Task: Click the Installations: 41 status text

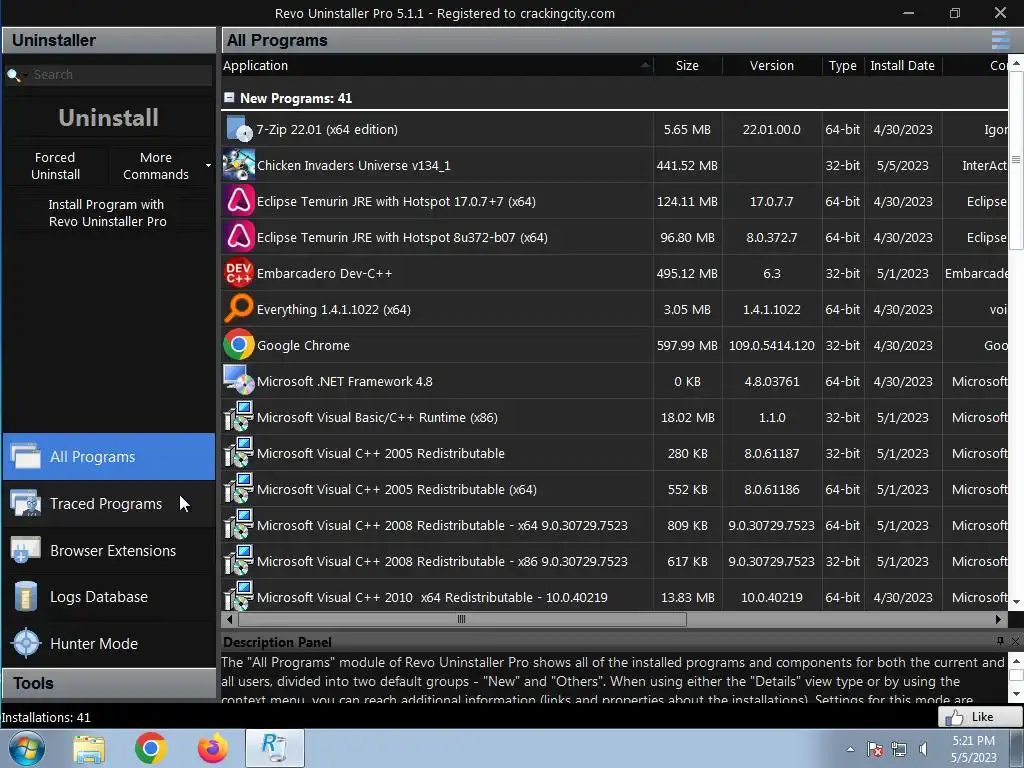Action: [x=46, y=717]
